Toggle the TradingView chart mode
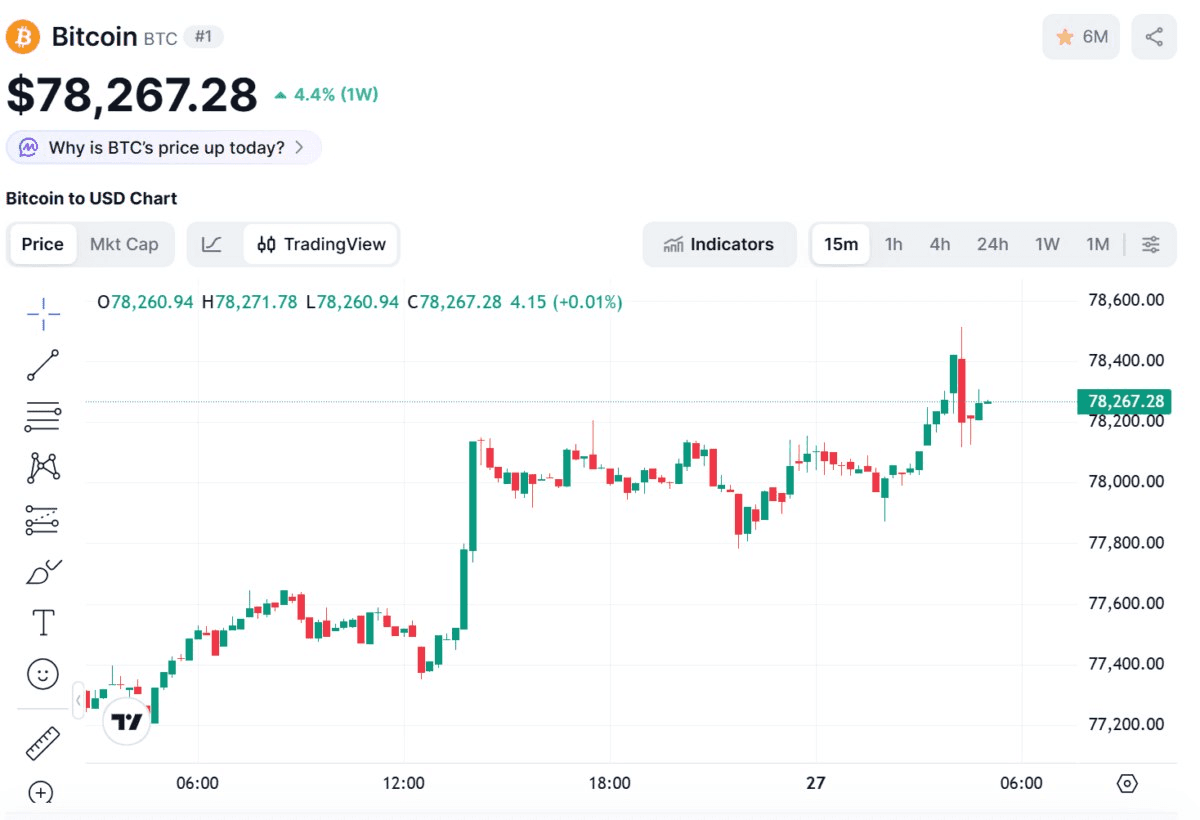1200x820 pixels. tap(321, 245)
